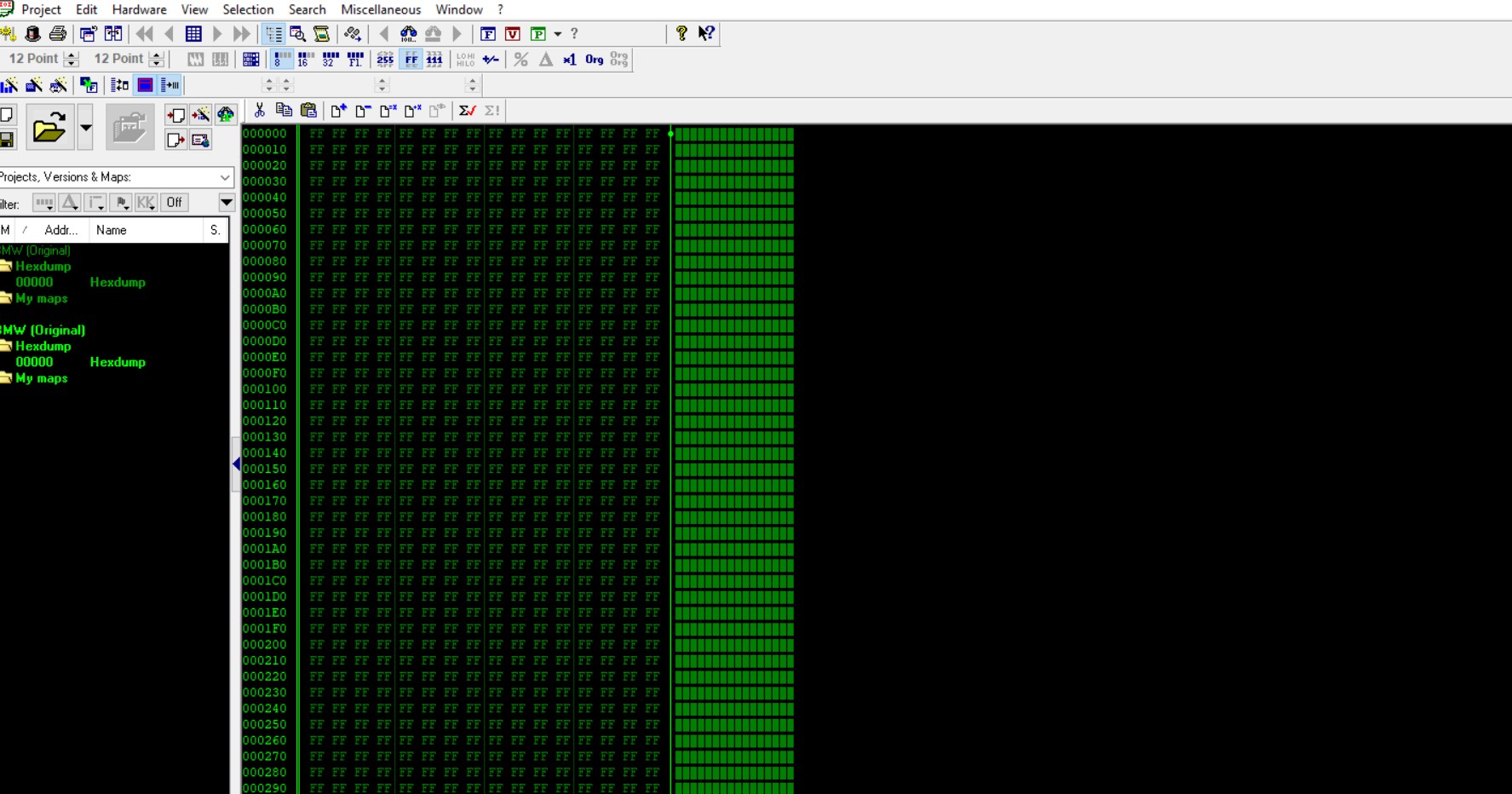Viewport: 1512px width, 794px height.
Task: Click the Addr... column header
Action: pos(60,230)
